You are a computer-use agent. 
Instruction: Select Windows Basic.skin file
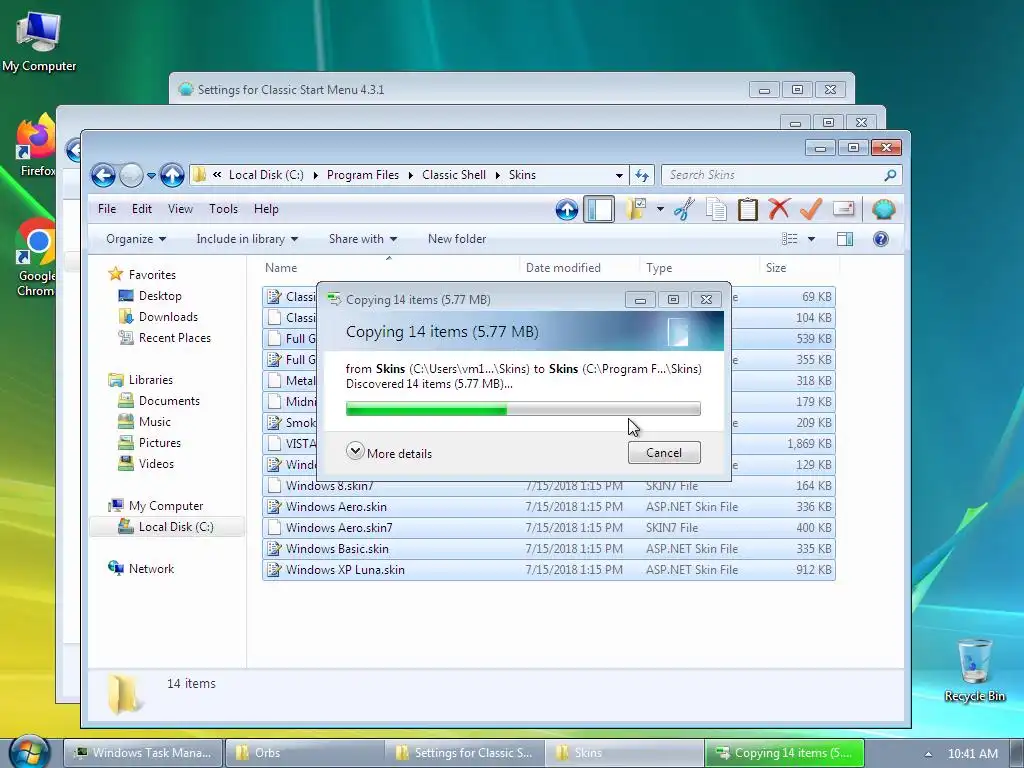(549, 549)
